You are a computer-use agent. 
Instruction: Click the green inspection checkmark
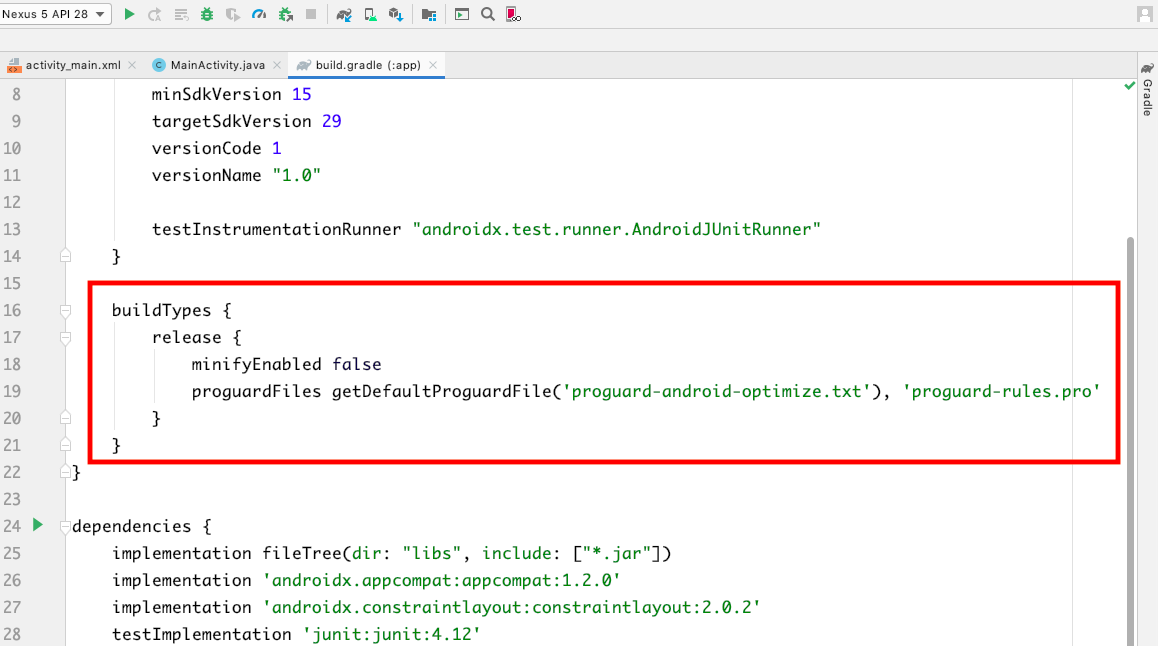point(1129,86)
